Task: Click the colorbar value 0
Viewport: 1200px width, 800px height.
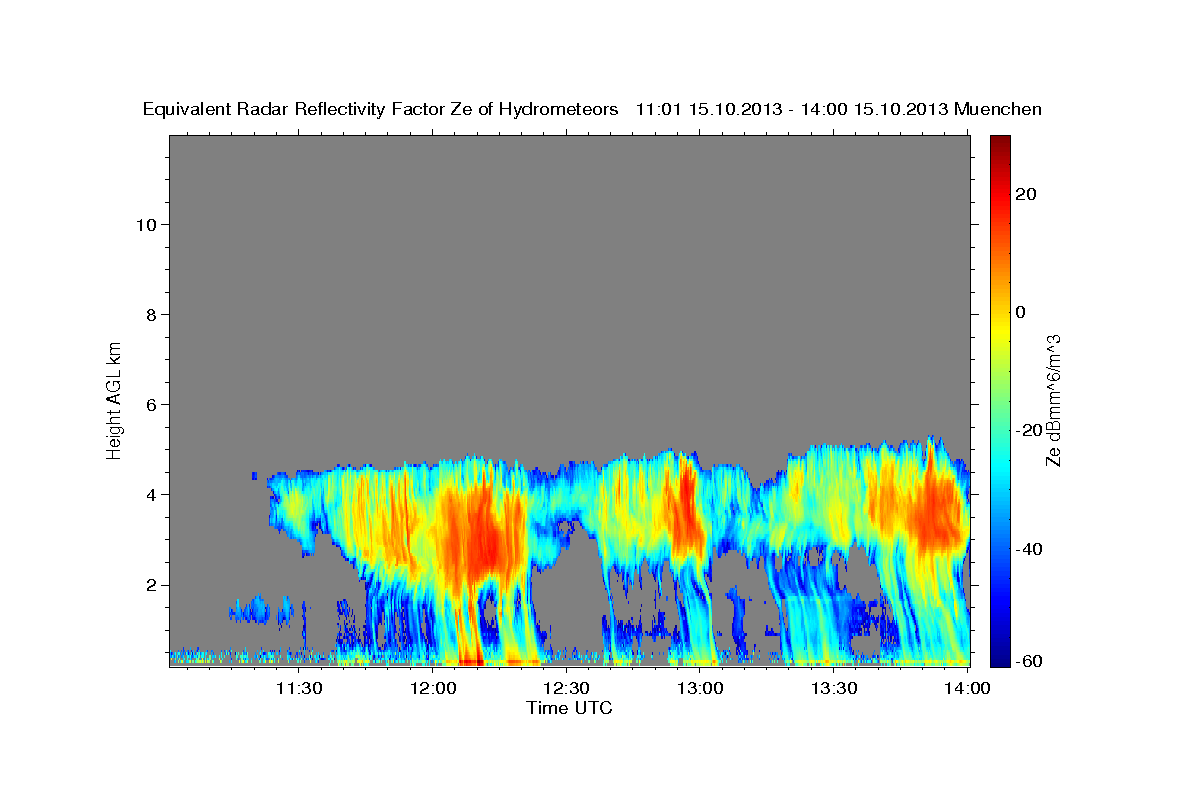Action: point(1021,312)
